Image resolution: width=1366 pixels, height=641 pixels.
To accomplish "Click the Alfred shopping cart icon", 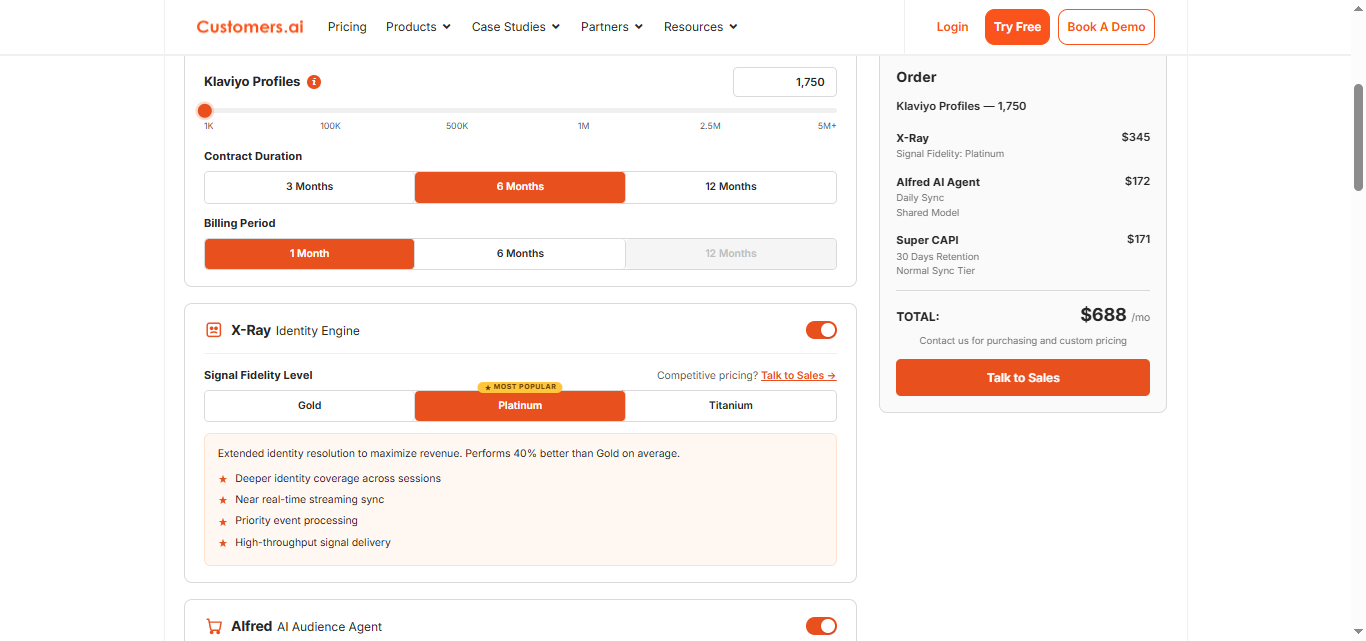I will point(213,626).
